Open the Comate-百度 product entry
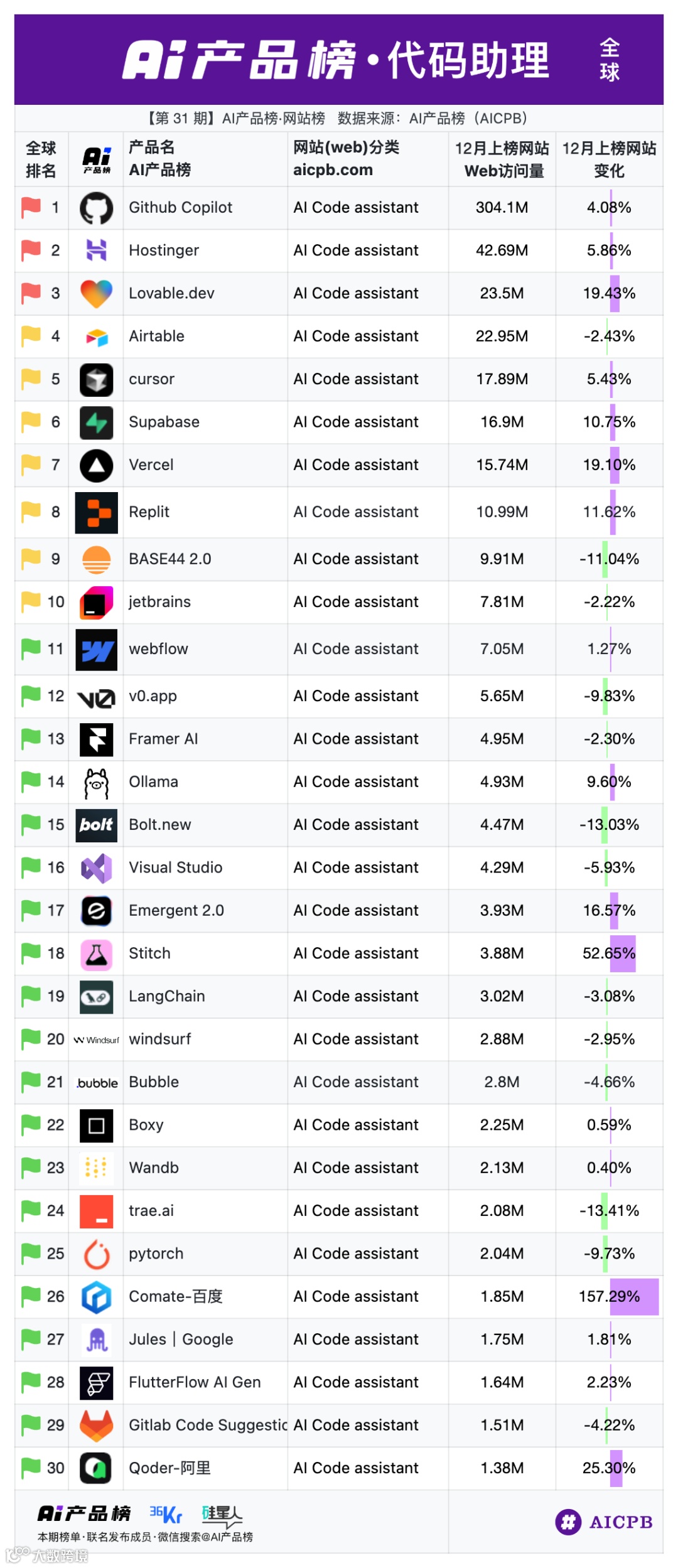The image size is (678, 1568). 176,1296
